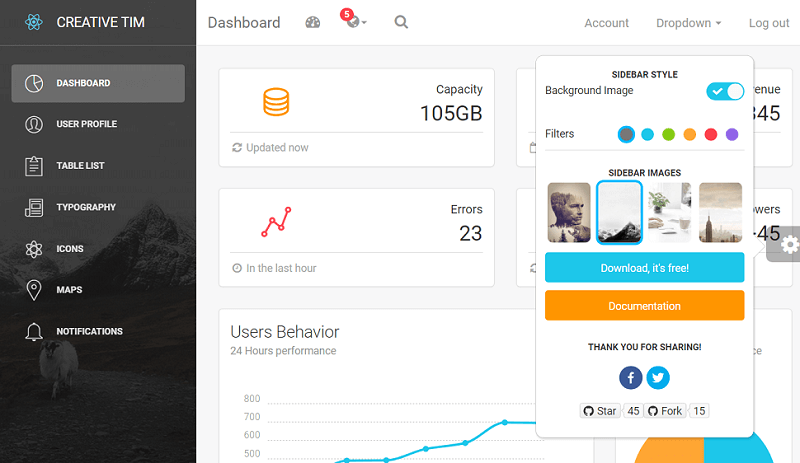Select the blue filter color
This screenshot has height=463, width=800.
[x=647, y=134]
